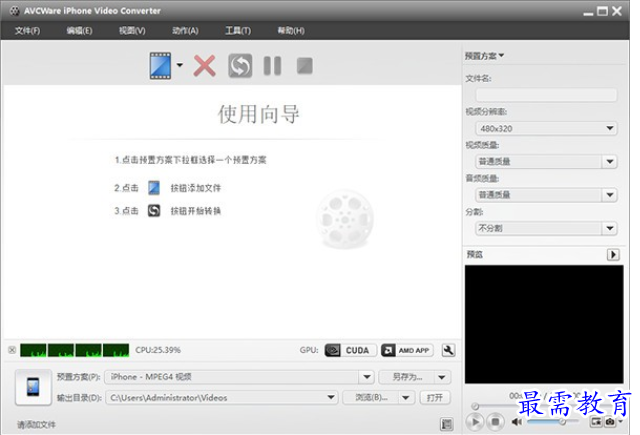Open the 工具(T) menu
Viewport: 640px width, 435px height.
coord(238,31)
